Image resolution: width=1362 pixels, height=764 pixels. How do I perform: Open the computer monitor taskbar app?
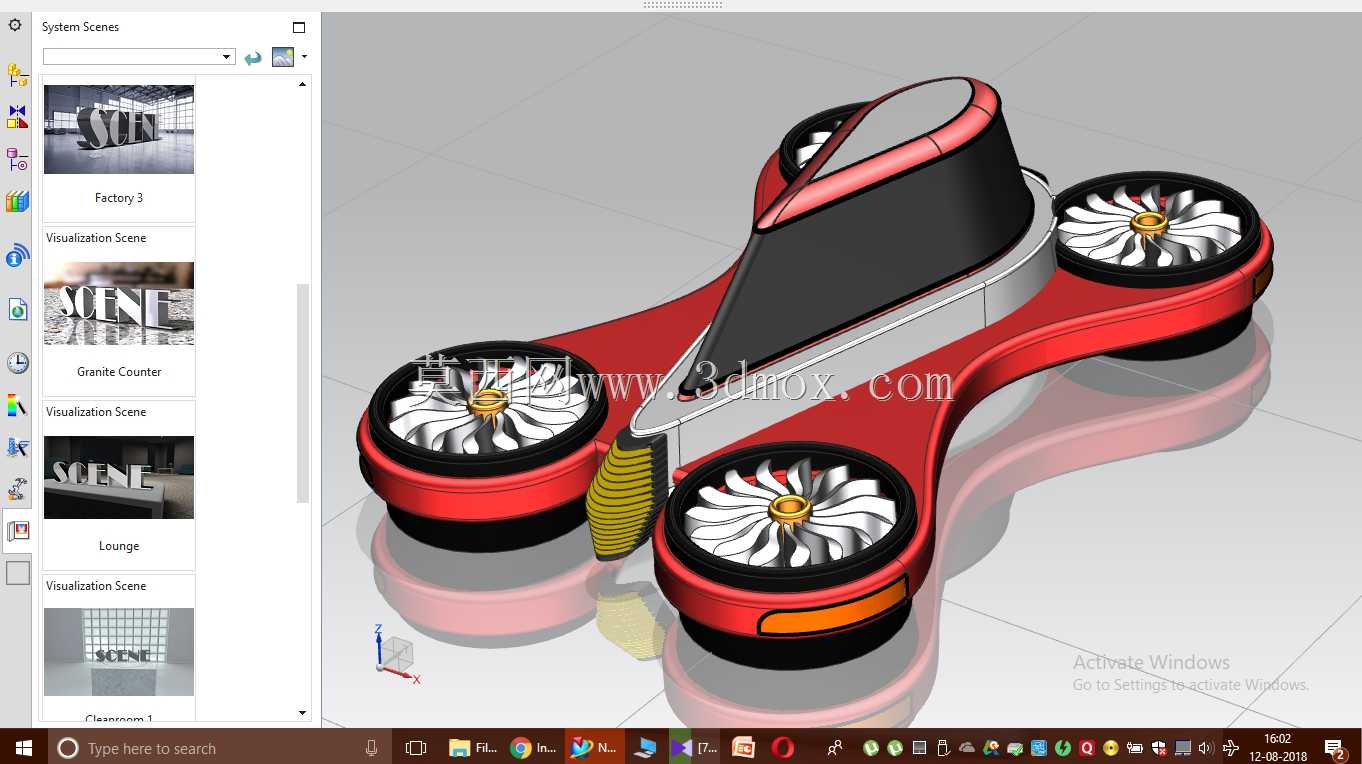(646, 747)
